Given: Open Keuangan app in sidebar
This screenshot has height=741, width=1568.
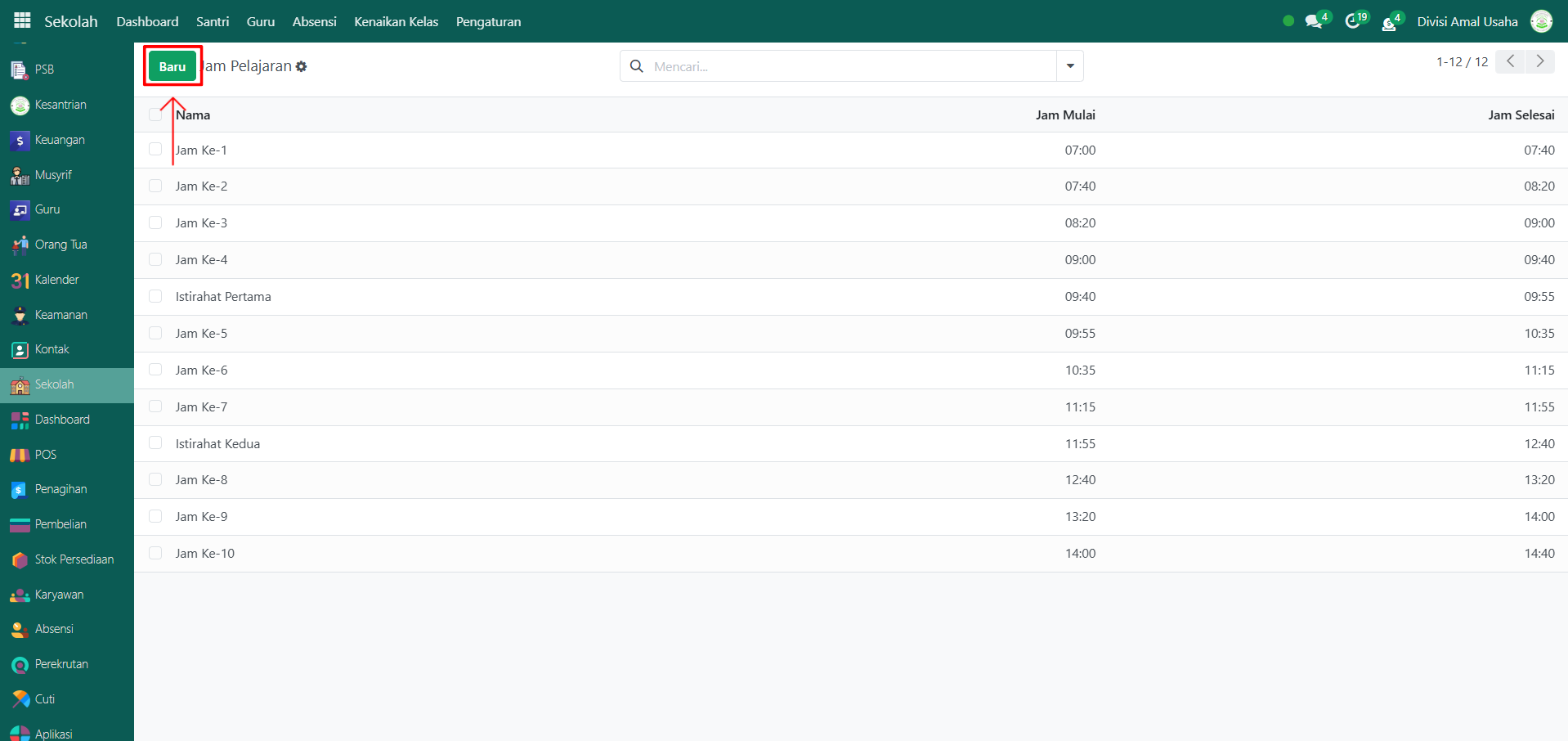Looking at the screenshot, I should click(x=59, y=140).
